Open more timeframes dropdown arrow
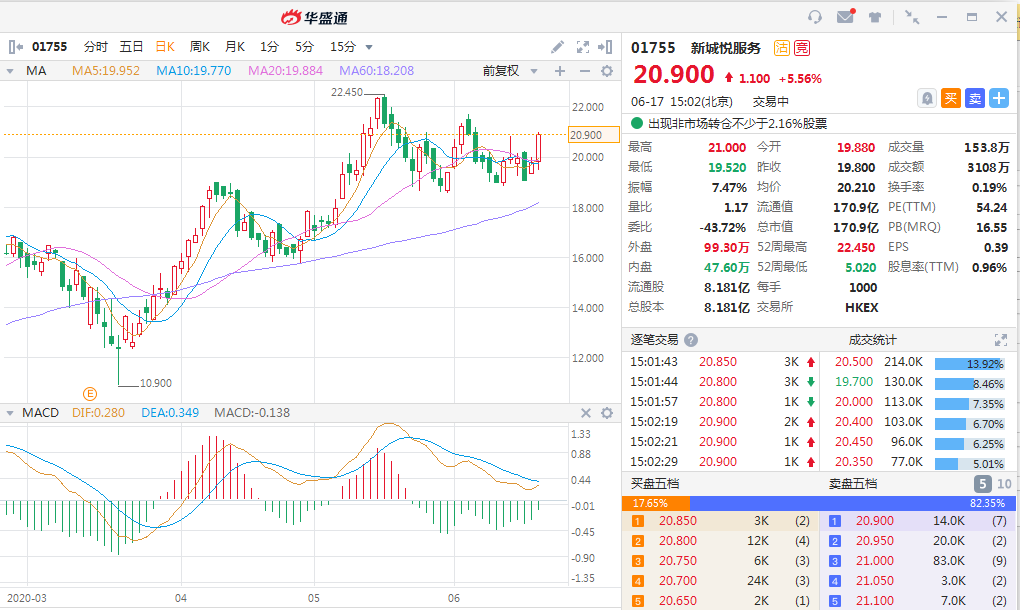This screenshot has height=610, width=1020. click(x=369, y=47)
